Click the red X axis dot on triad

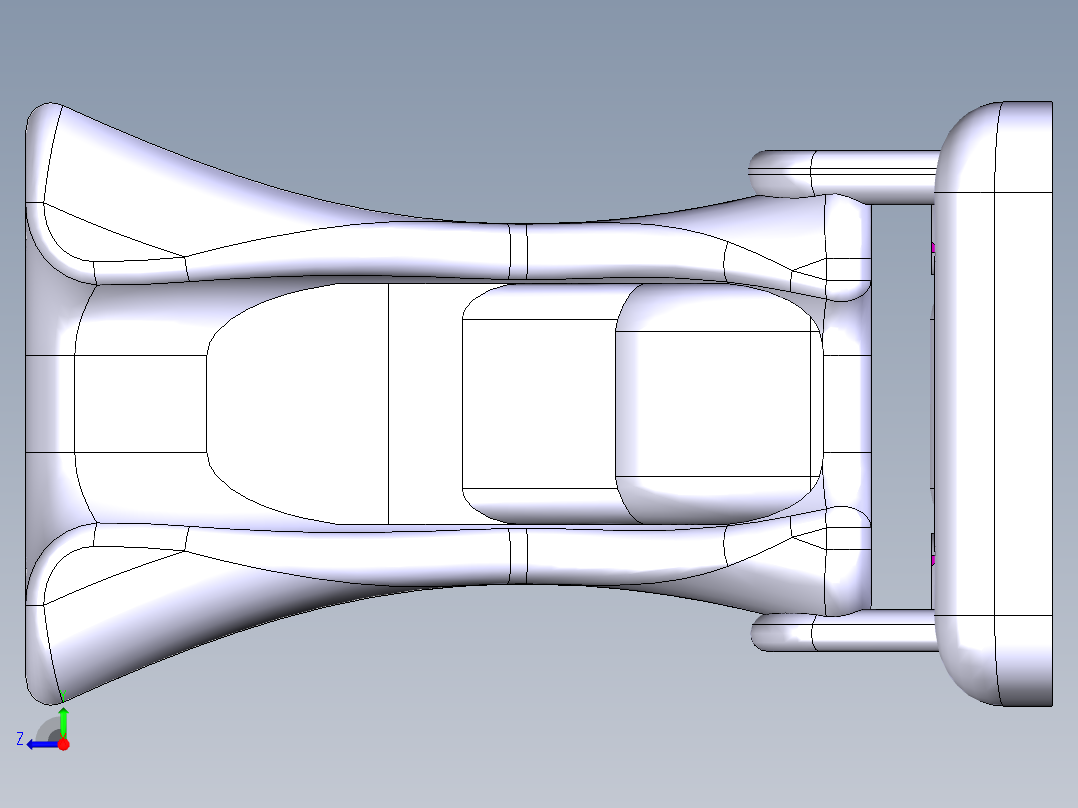pyautogui.click(x=63, y=744)
